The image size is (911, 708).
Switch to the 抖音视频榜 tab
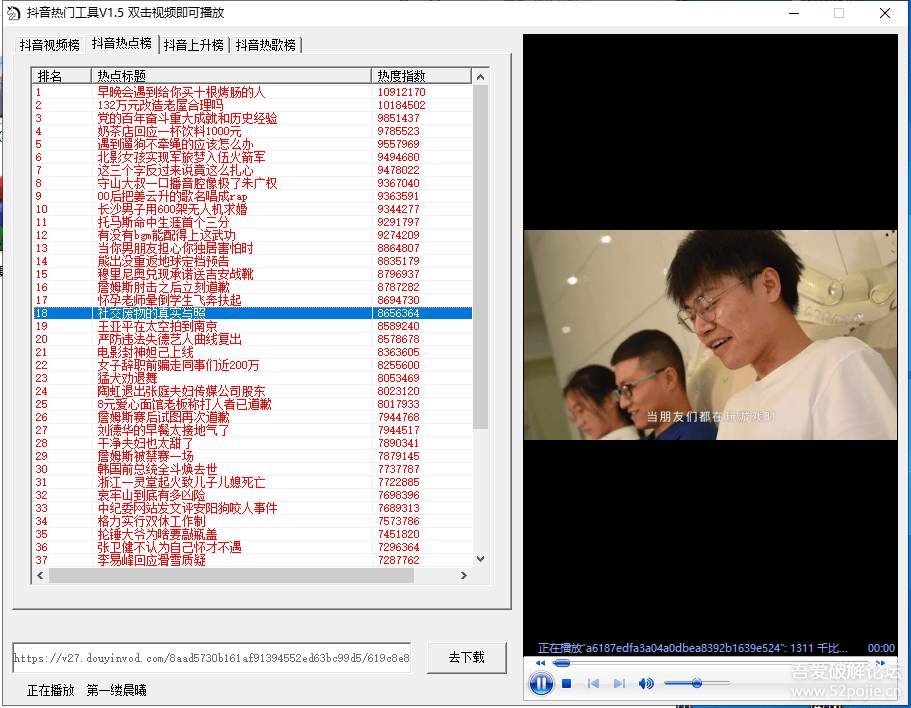pyautogui.click(x=49, y=45)
